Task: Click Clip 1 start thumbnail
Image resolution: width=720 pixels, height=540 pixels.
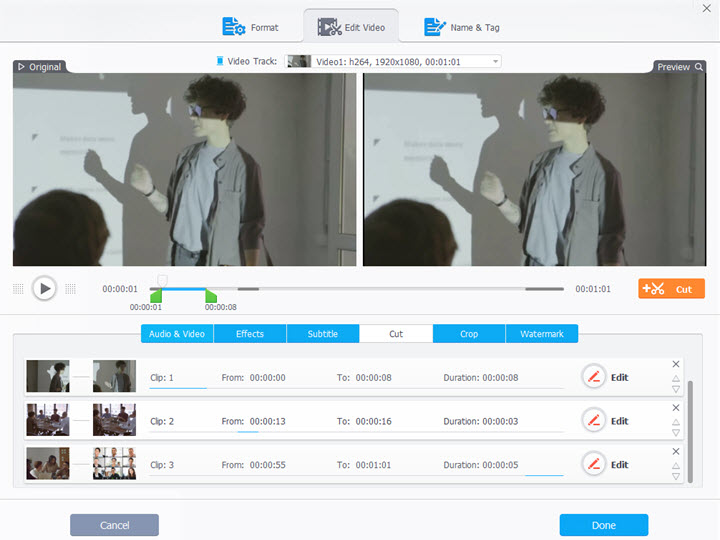Action: [x=48, y=376]
